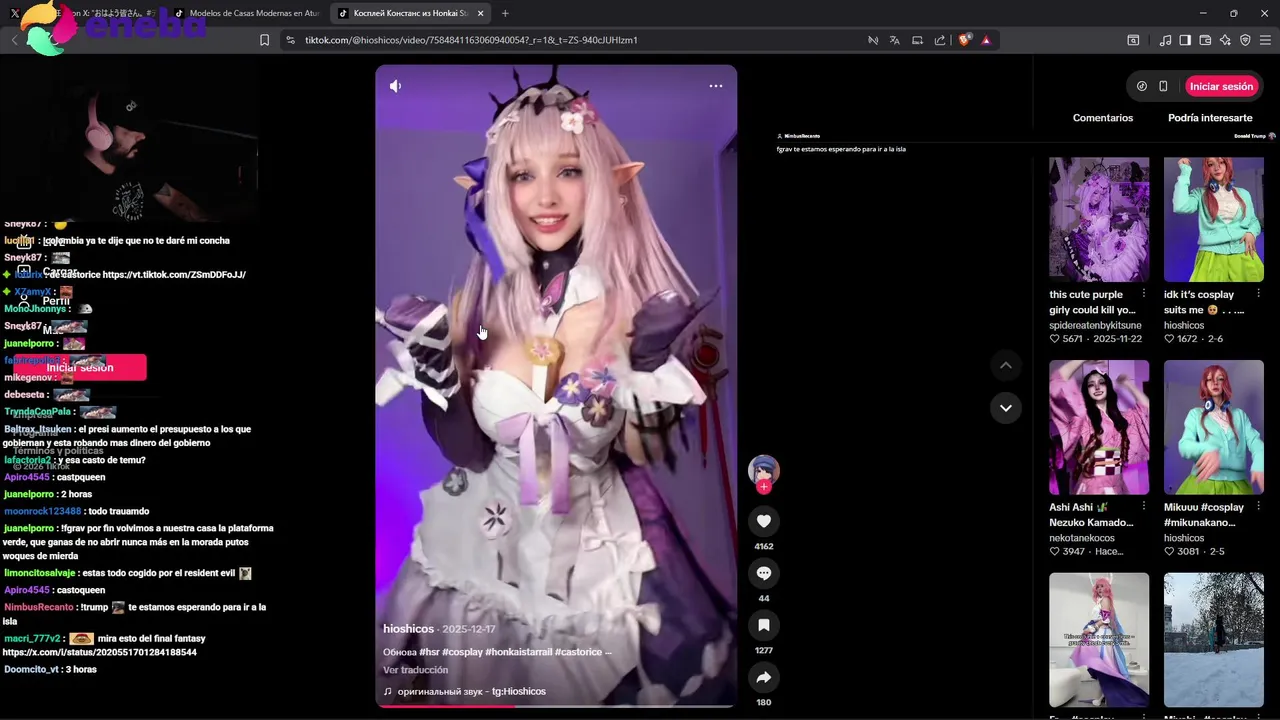Viewport: 1280px width, 720px height.
Task: Open the hioshicos profile avatar beside the video
Action: pos(764,470)
